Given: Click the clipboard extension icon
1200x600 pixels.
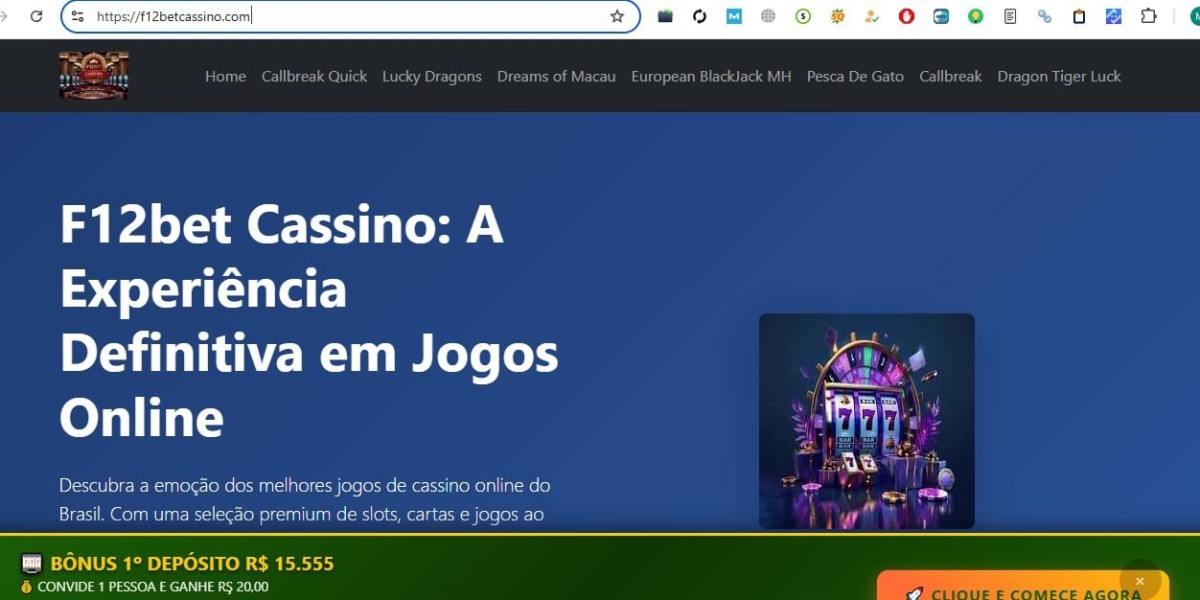Looking at the screenshot, I should [1079, 16].
